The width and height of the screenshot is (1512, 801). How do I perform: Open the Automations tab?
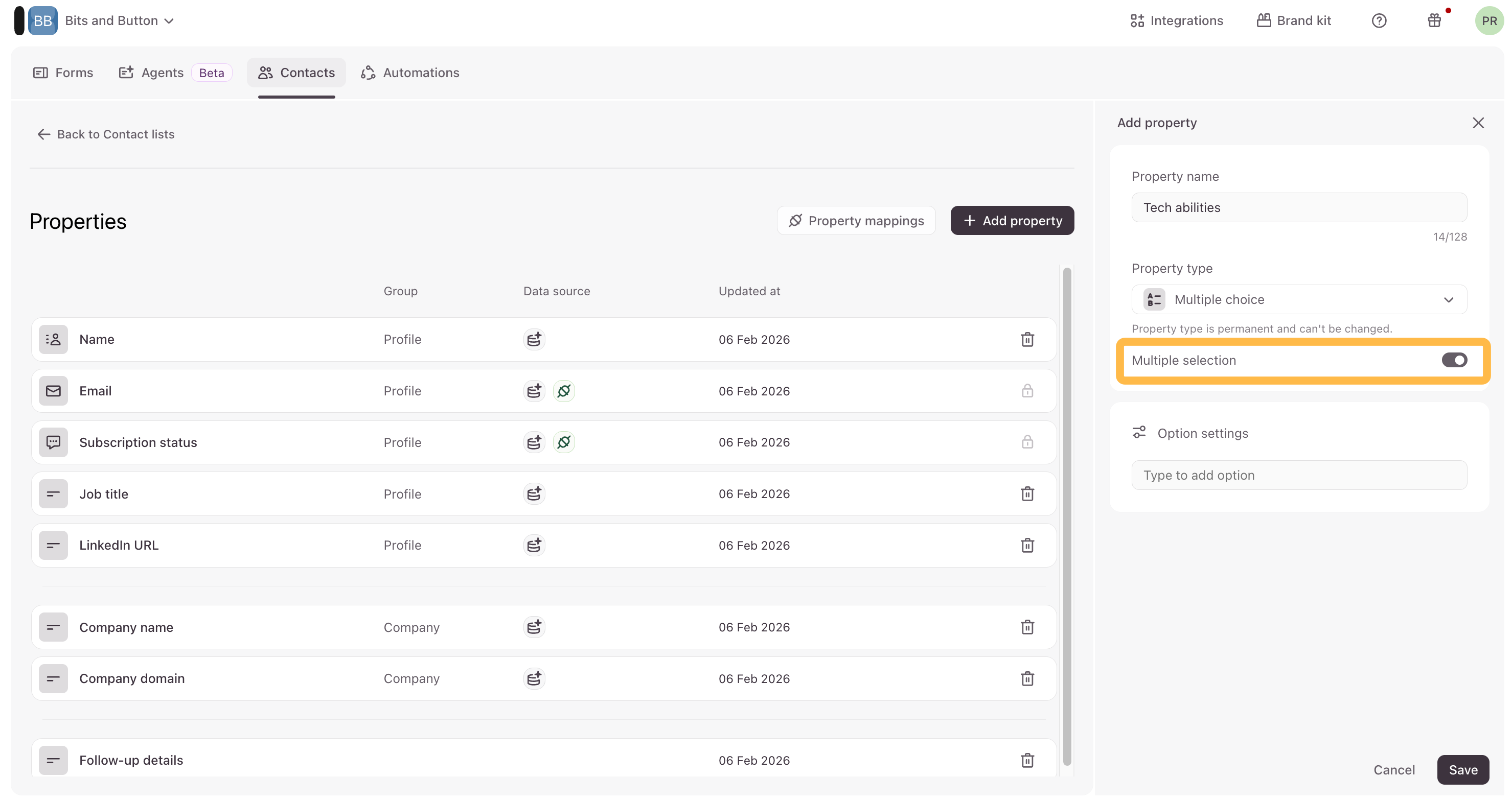[410, 73]
